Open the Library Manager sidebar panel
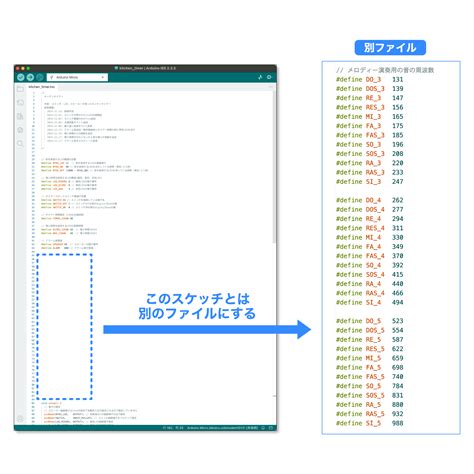Screen dimensions: 474x474 tap(20, 116)
